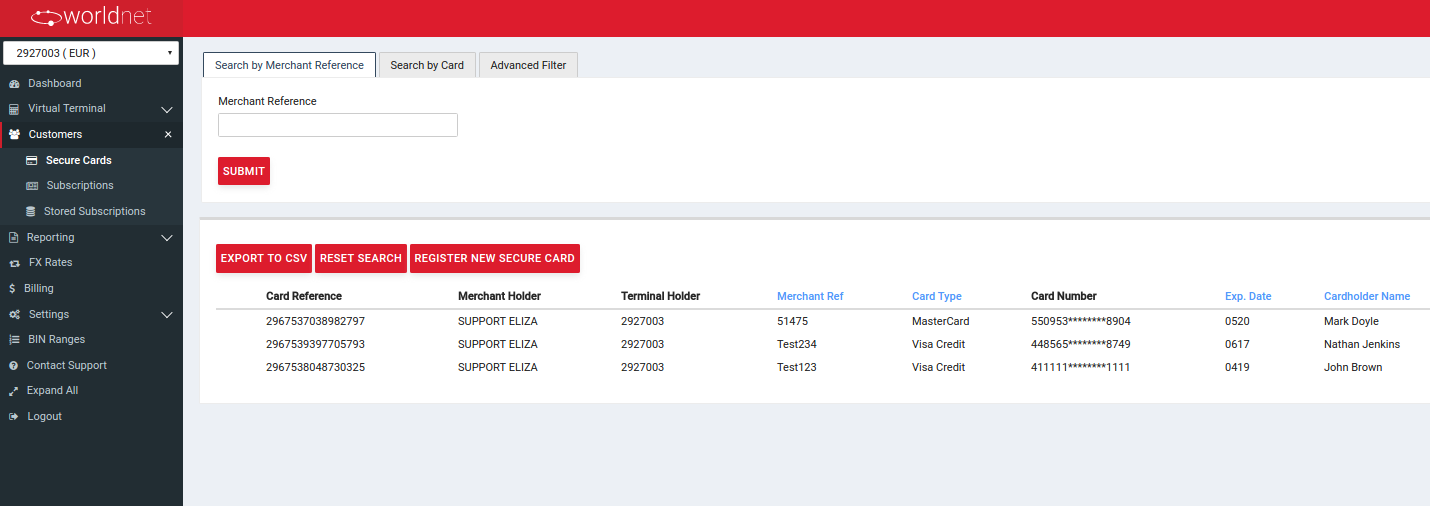Click card reference 2967539397705793
Viewport: 1430px width, 506px height.
pyautogui.click(x=315, y=344)
